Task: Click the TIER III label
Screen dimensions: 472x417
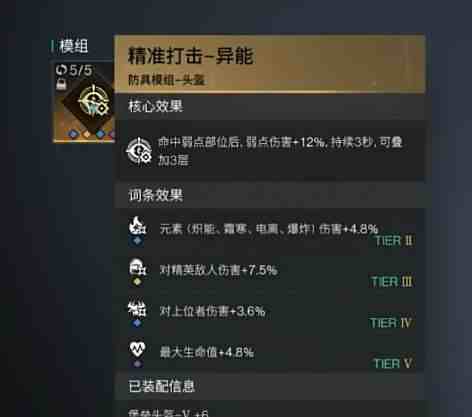Action: [x=392, y=282]
